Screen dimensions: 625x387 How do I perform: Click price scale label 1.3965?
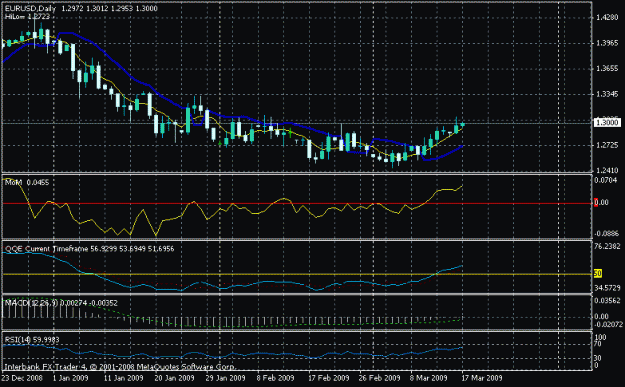[607, 43]
